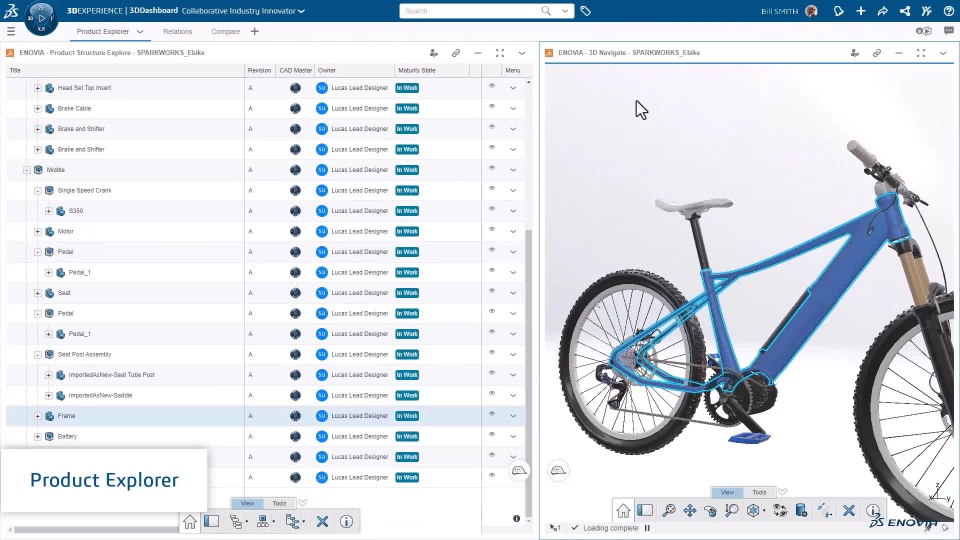Toggle visibility eye for ImportedAsNew-Saddle row
The width and height of the screenshot is (960, 540).
tap(492, 394)
